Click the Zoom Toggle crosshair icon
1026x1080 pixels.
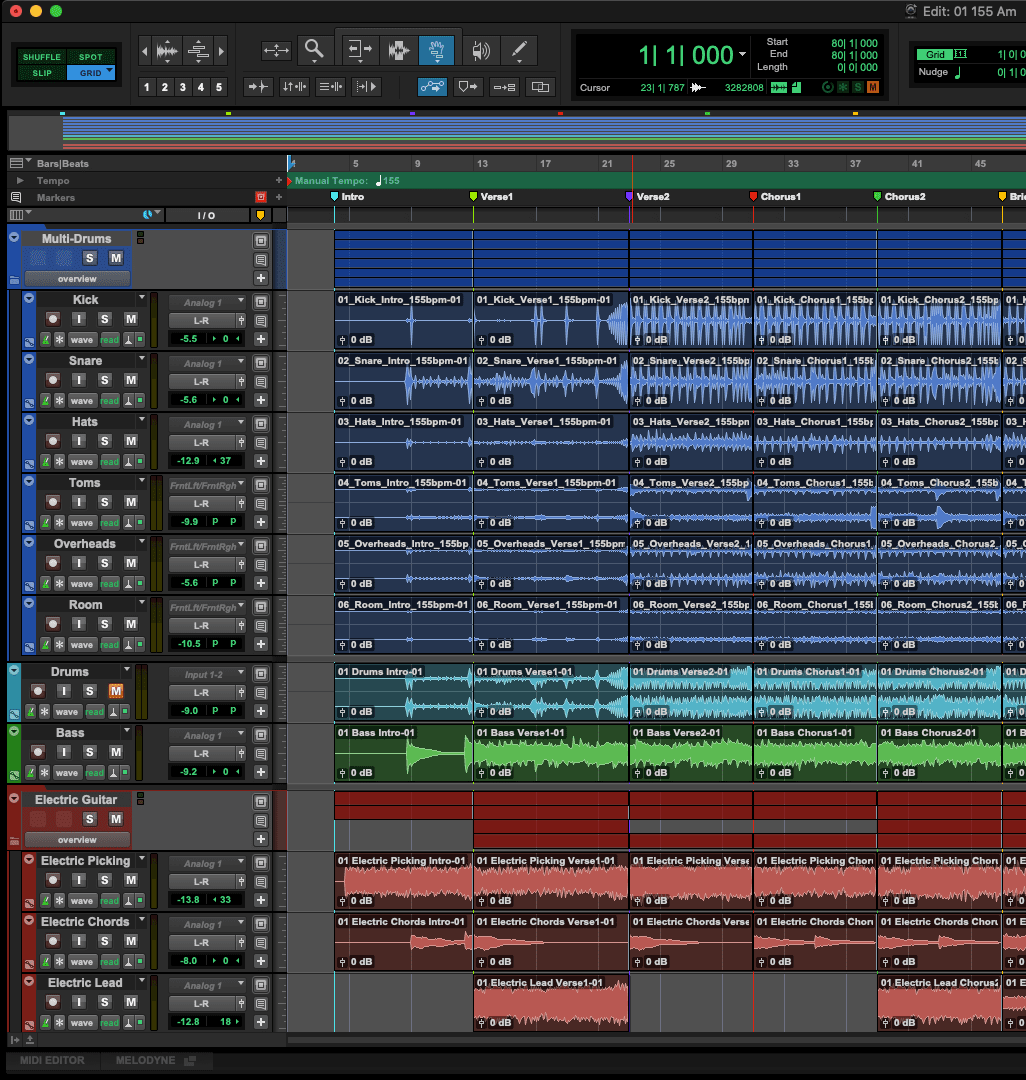point(276,50)
